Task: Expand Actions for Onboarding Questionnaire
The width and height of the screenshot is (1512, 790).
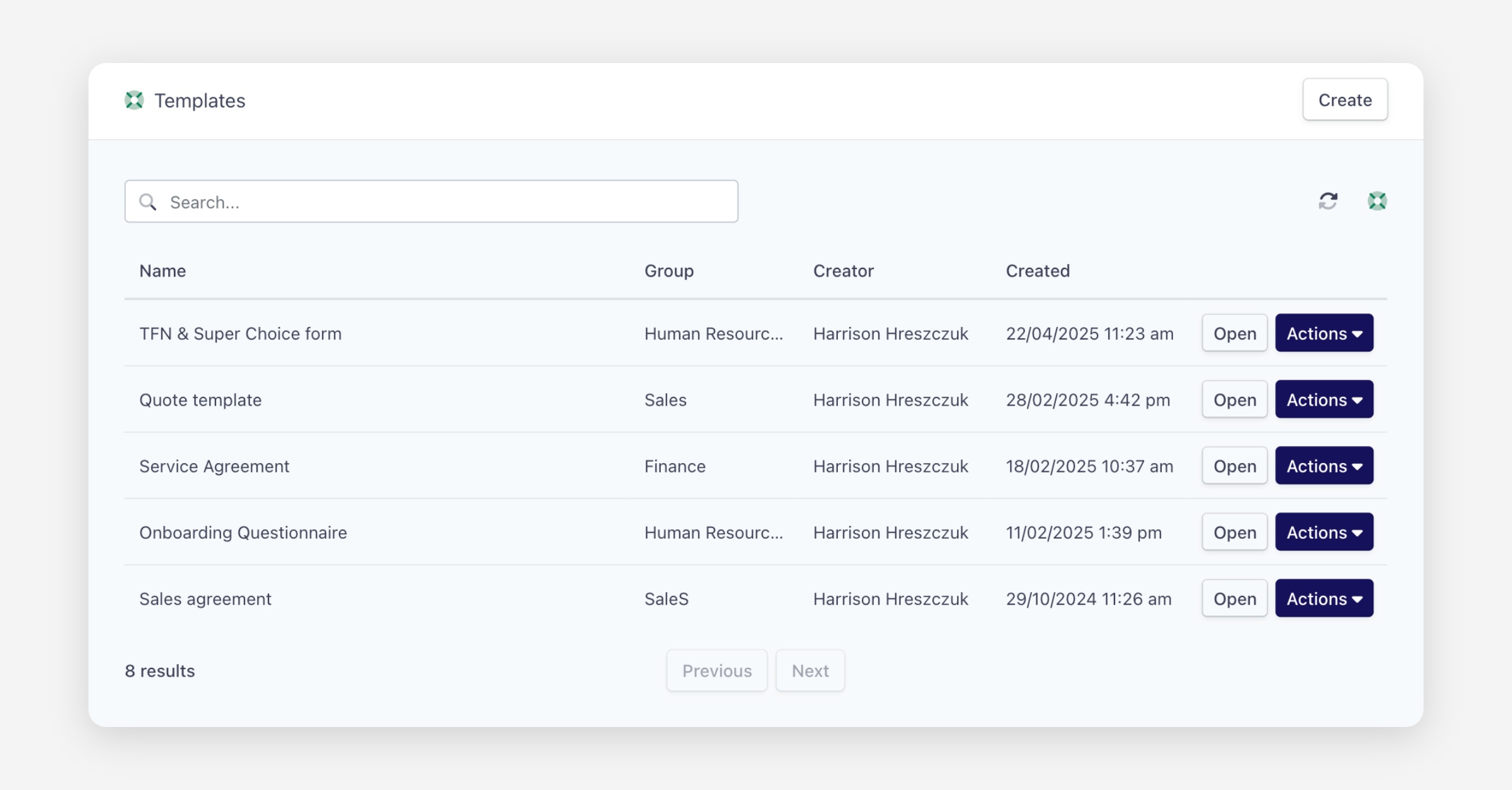Action: [x=1324, y=532]
